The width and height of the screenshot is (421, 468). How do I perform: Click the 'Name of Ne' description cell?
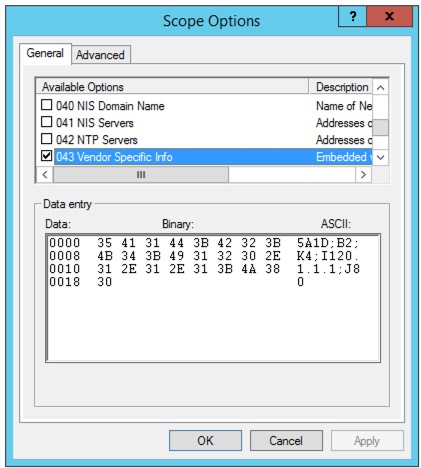pyautogui.click(x=344, y=106)
